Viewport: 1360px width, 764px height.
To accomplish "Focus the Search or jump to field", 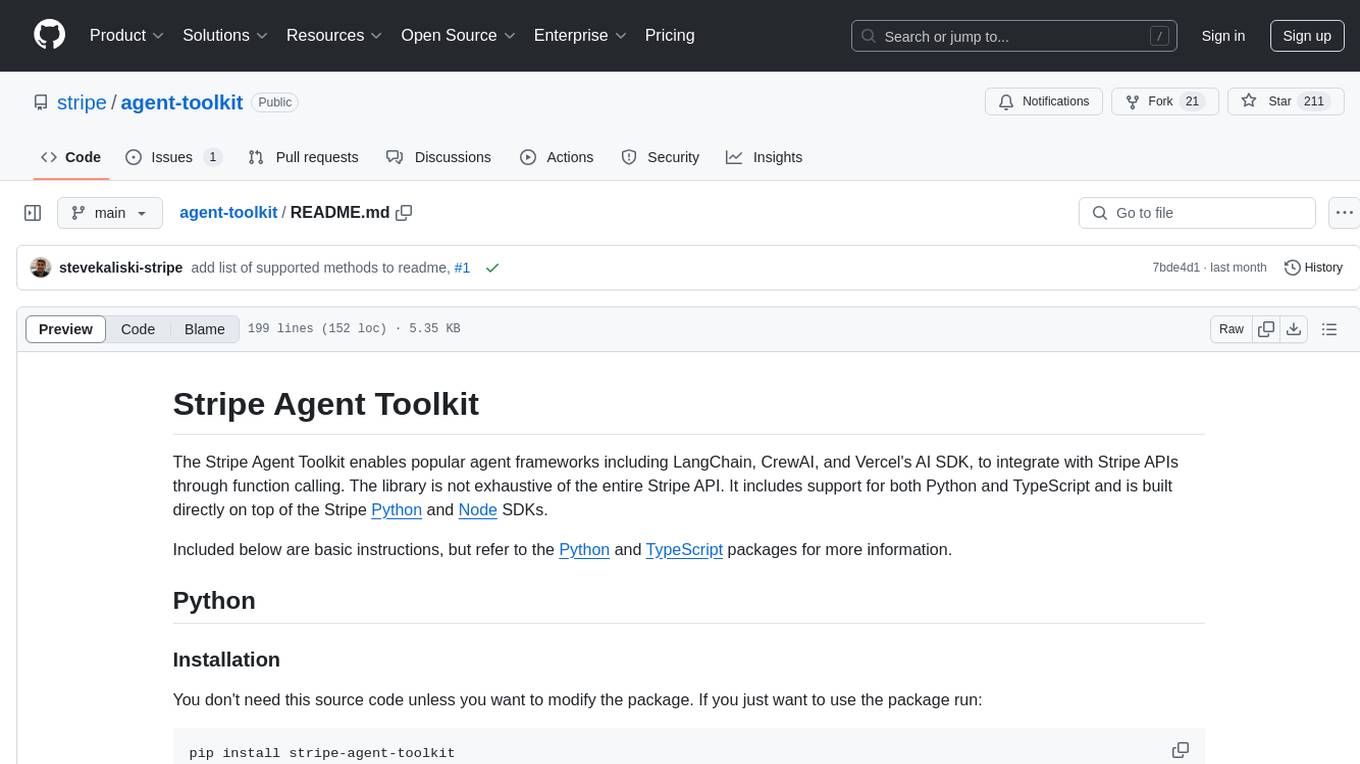I will (1012, 36).
